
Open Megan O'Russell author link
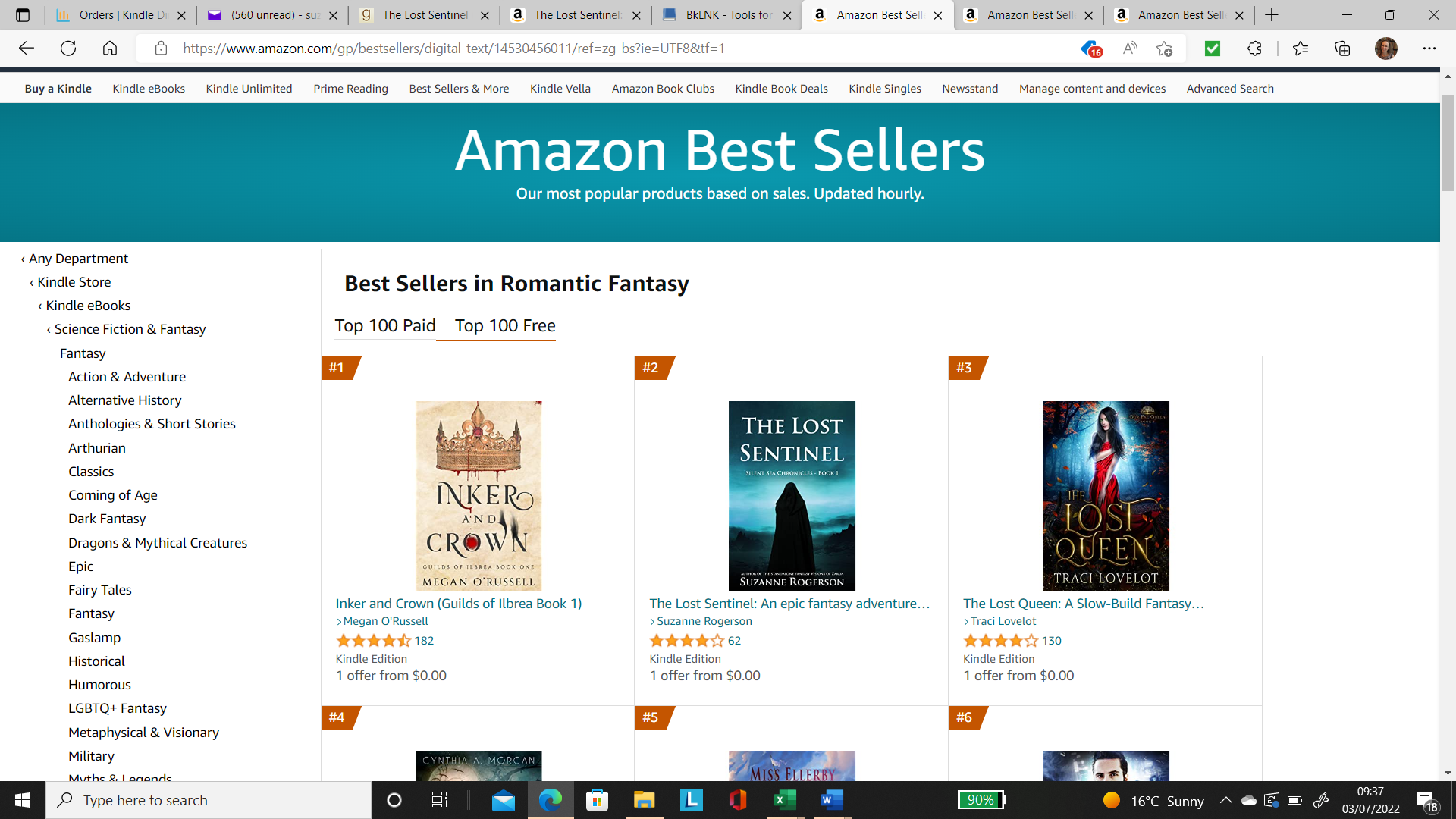[x=385, y=621]
